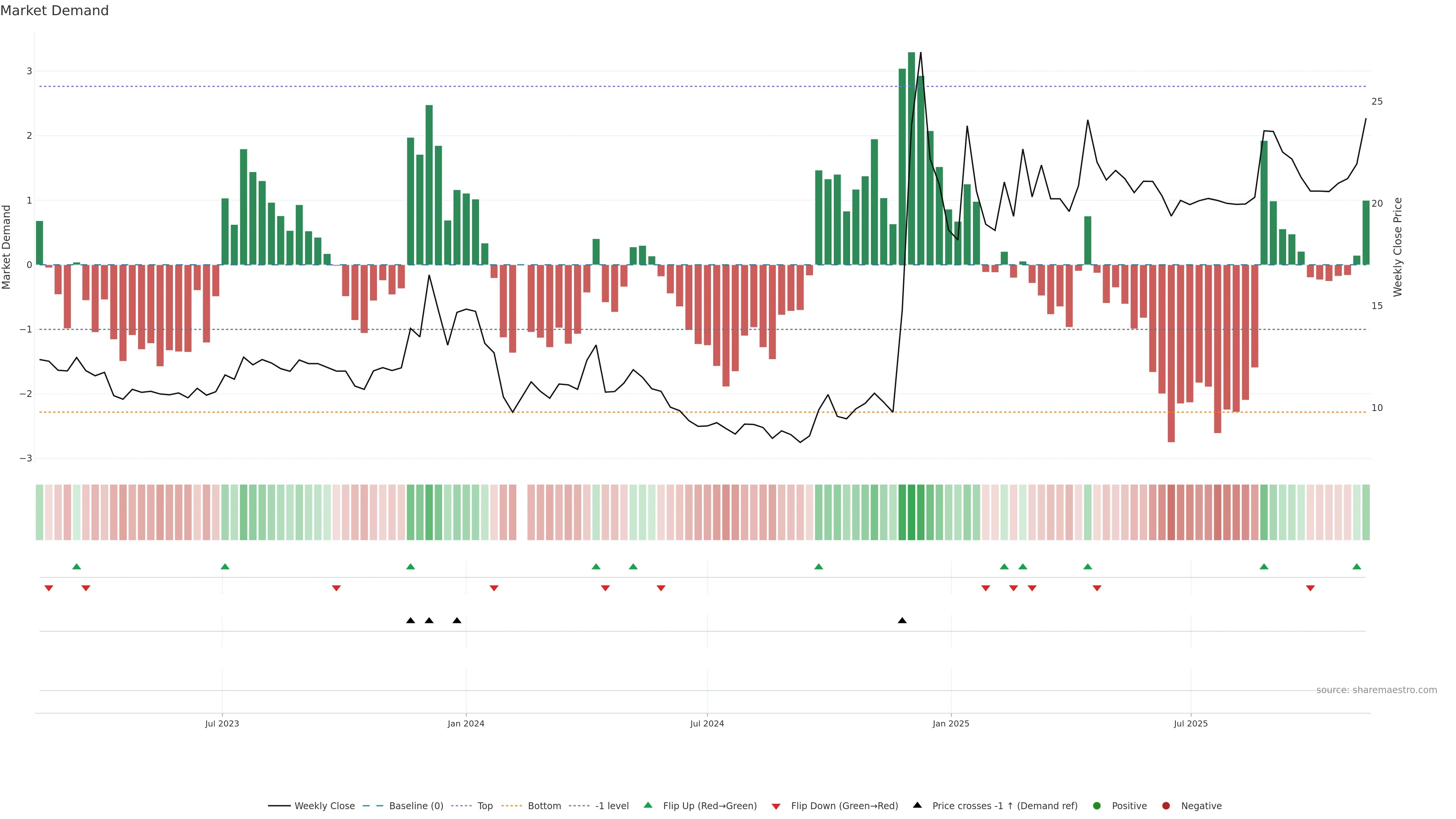Click the darkest green heatmap strip cell

(911, 512)
